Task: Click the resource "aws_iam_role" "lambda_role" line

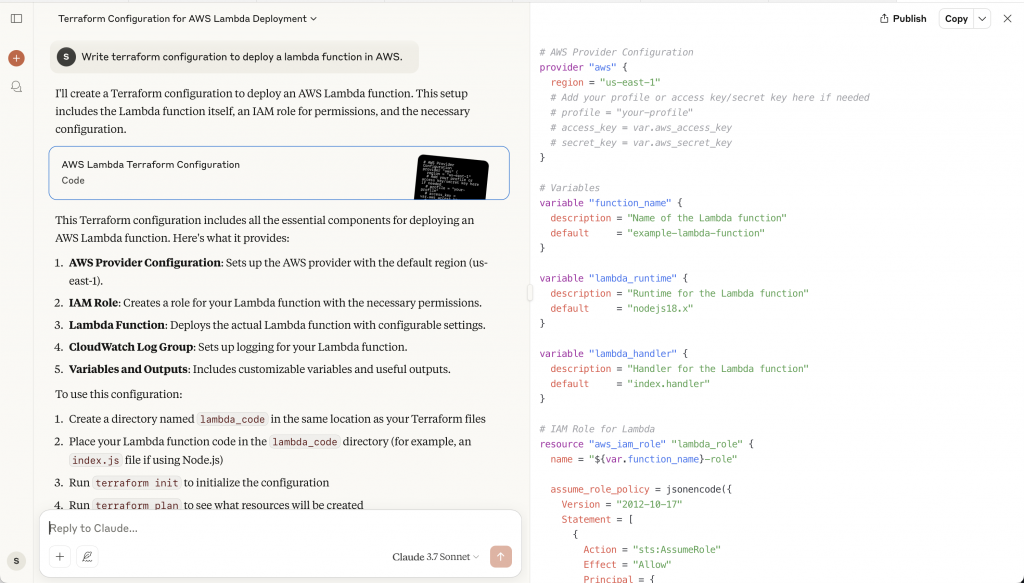Action: (x=647, y=444)
